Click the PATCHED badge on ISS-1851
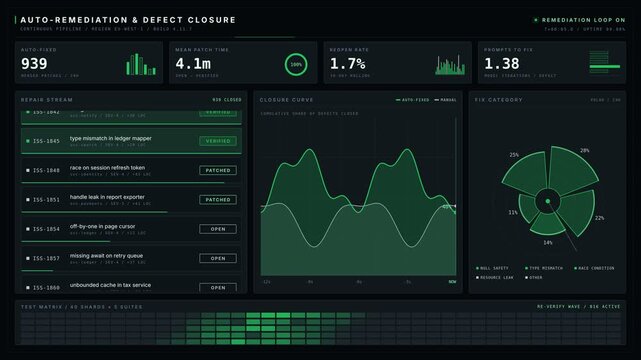This screenshot has height=360, width=641. 218,200
